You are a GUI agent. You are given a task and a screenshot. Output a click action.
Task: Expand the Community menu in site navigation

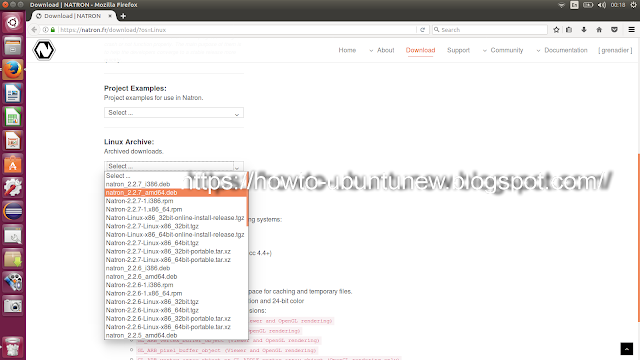[503, 50]
